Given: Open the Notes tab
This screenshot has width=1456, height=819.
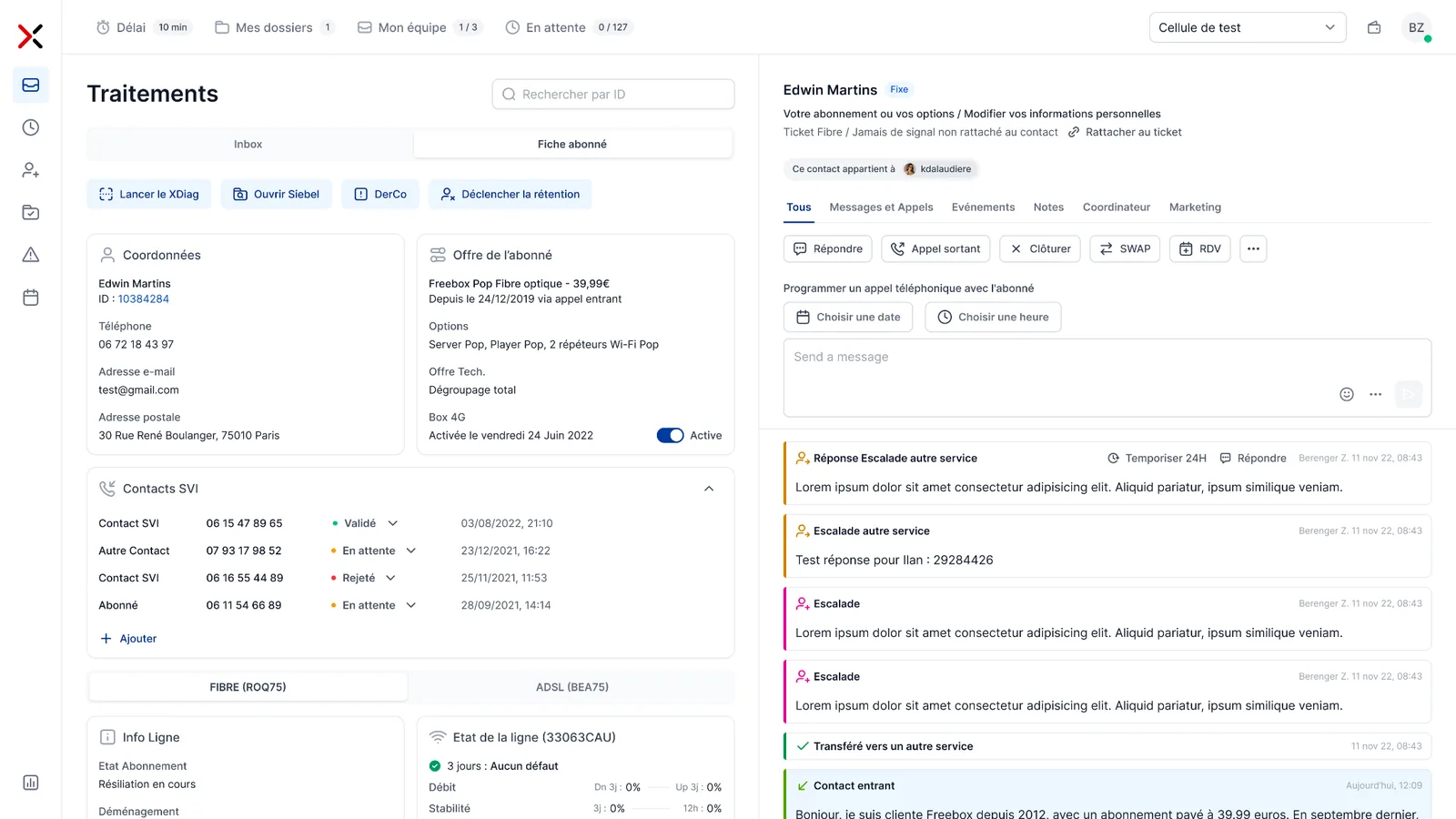Looking at the screenshot, I should (1048, 207).
